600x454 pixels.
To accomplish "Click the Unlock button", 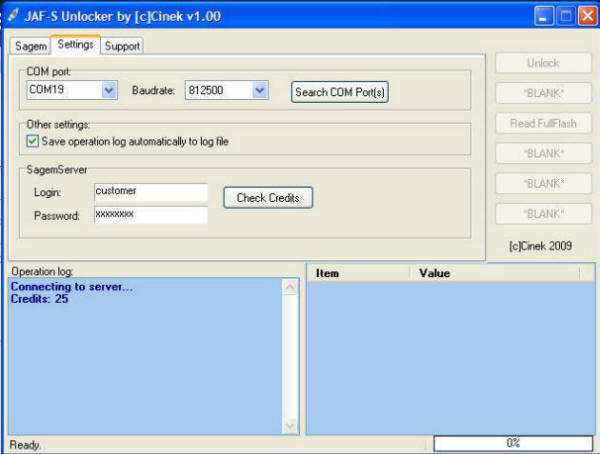I will pyautogui.click(x=543, y=63).
